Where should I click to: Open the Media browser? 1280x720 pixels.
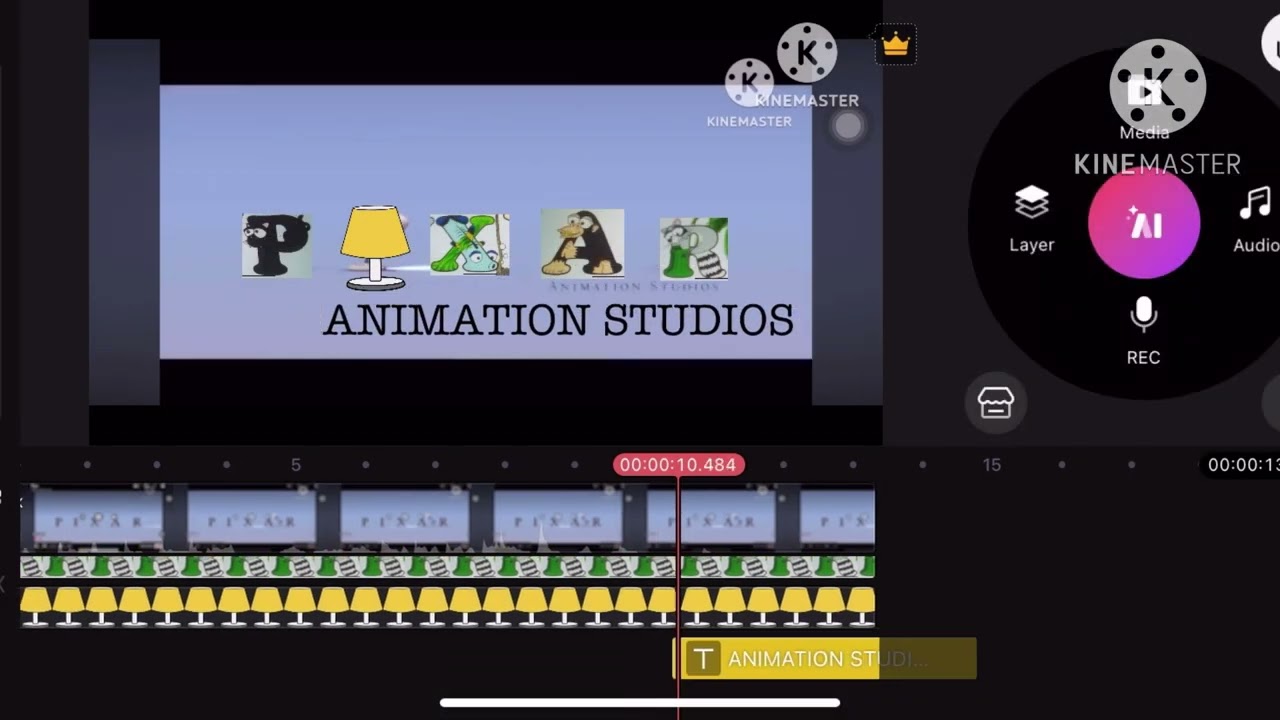tap(1145, 106)
